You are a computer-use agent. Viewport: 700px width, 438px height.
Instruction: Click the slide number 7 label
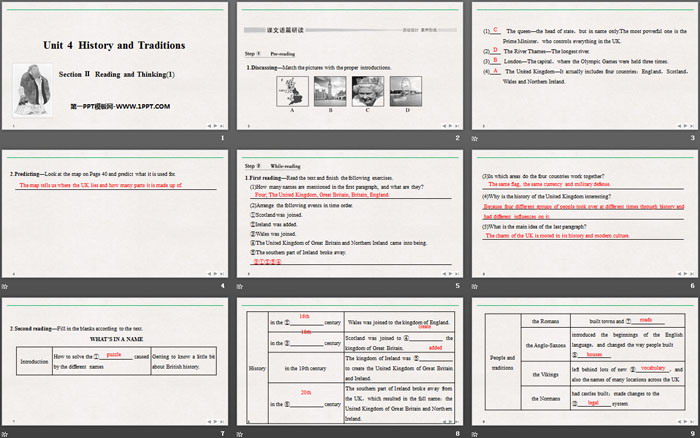(x=222, y=433)
